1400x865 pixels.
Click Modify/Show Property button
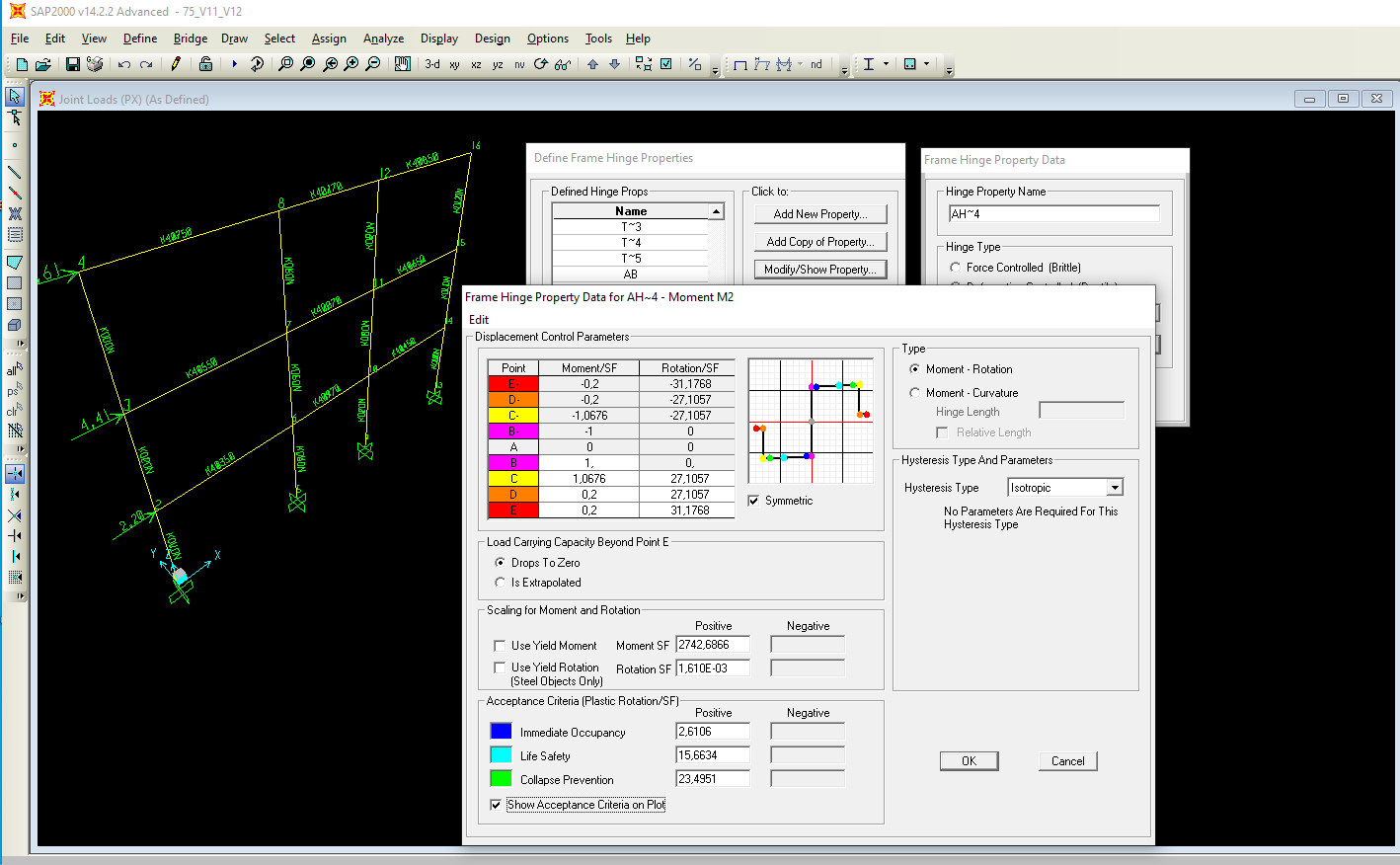click(x=820, y=270)
